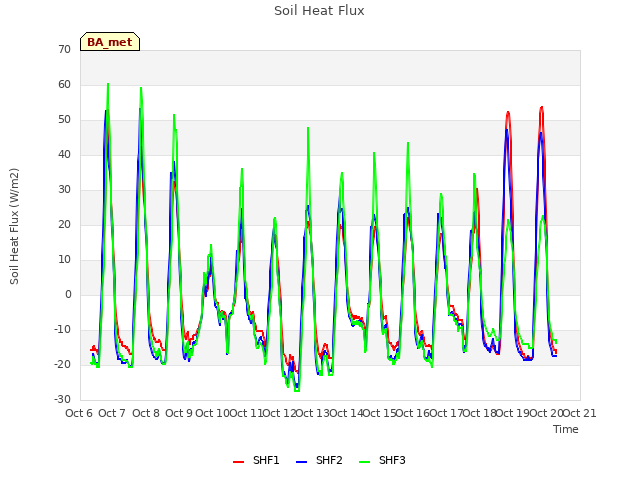Click the SHF2 legend entry
This screenshot has width=640, height=480.
(319, 460)
